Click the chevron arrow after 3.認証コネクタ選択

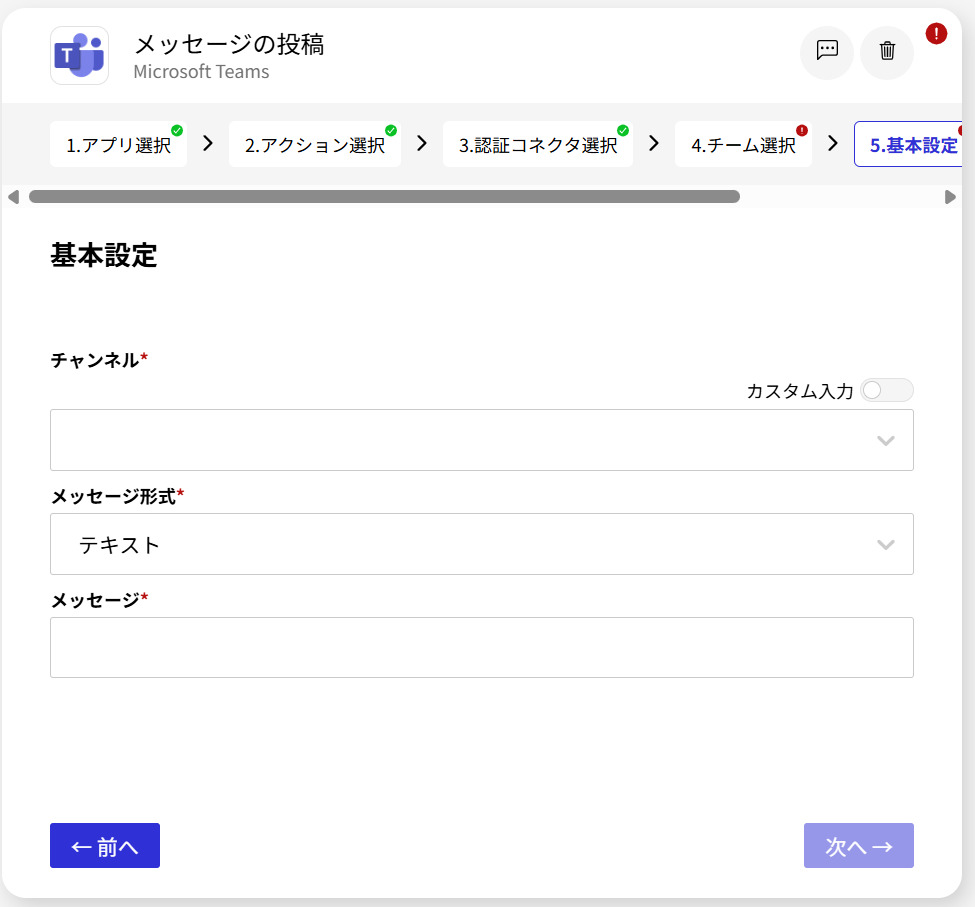(654, 143)
